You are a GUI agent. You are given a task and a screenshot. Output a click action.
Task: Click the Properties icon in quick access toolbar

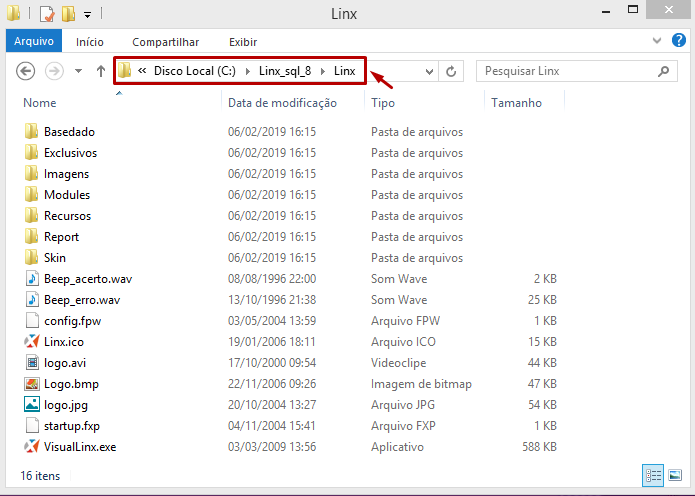point(47,14)
